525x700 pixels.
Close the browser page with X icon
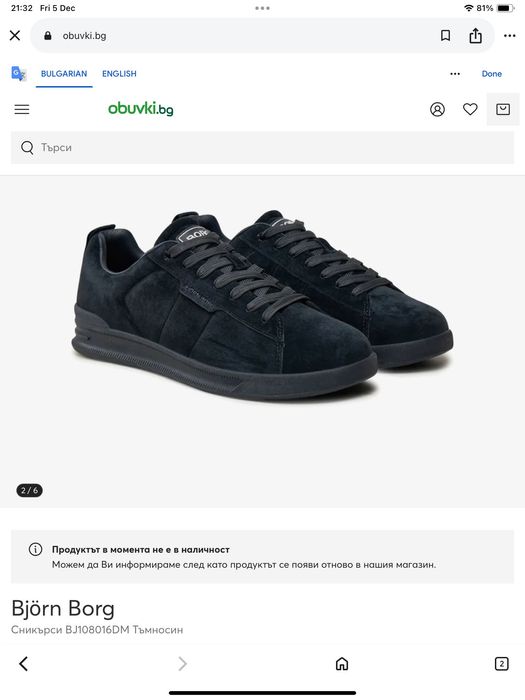tap(15, 35)
